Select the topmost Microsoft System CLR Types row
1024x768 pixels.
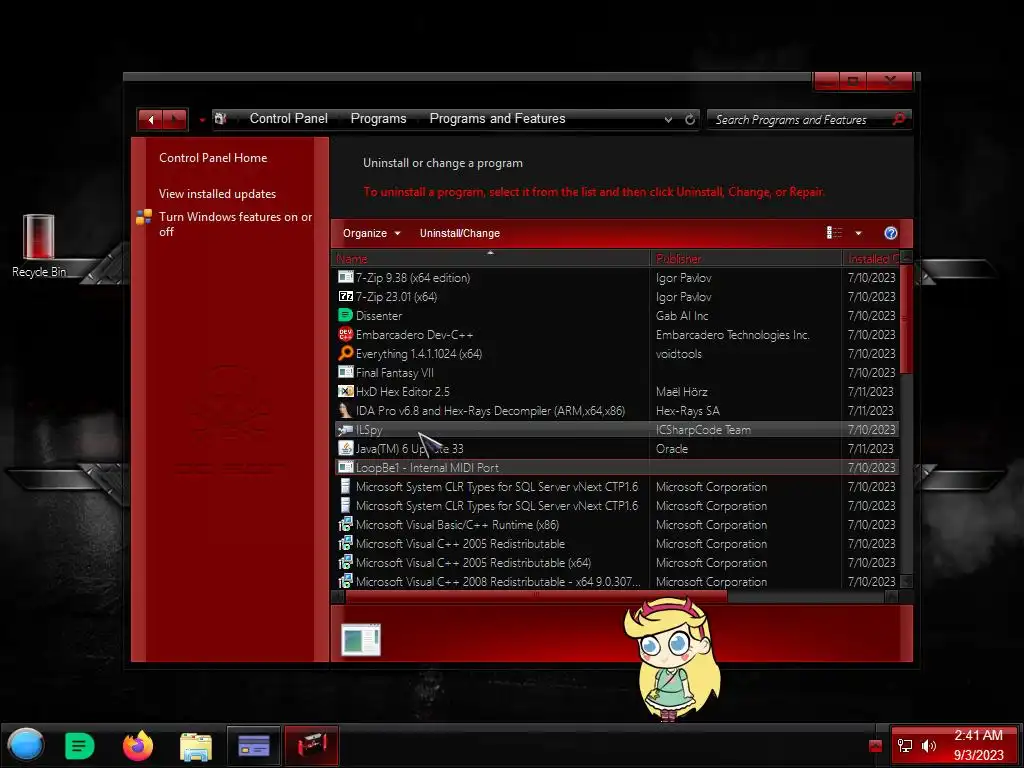pyautogui.click(x=617, y=487)
